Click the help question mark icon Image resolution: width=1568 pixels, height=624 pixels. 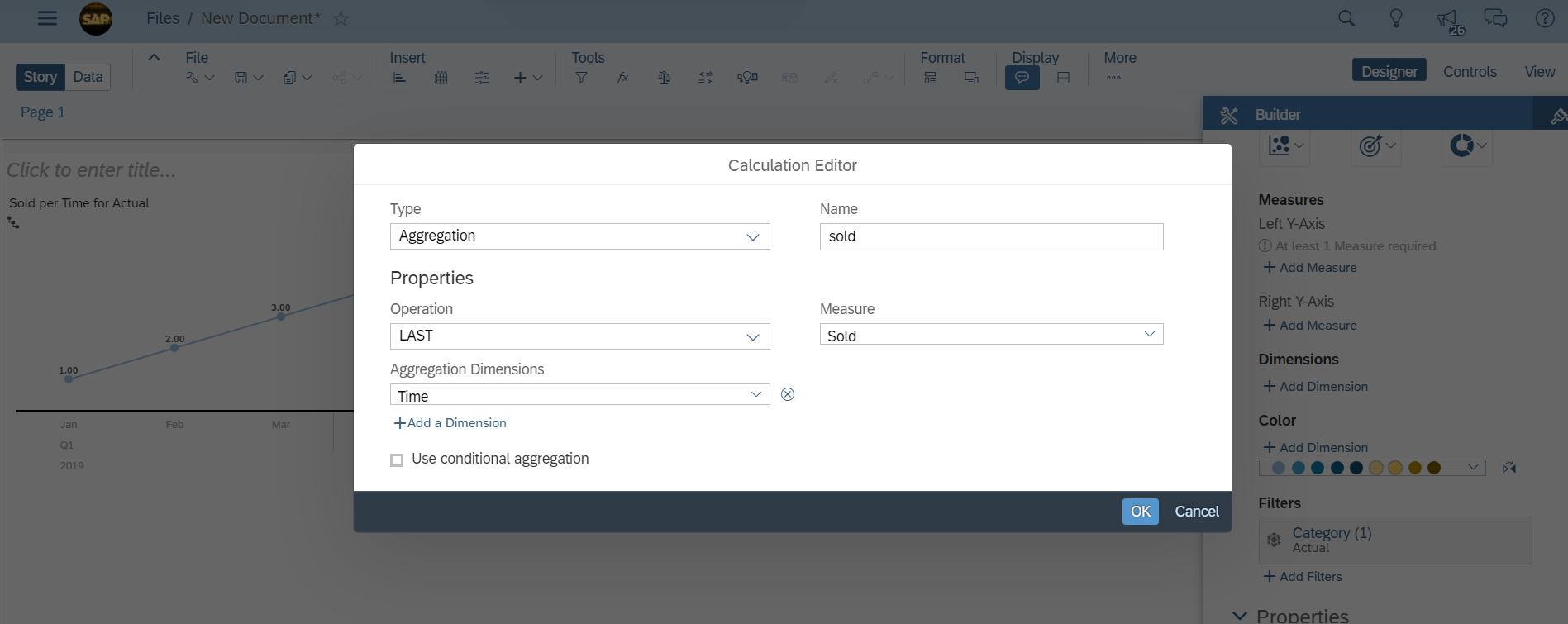tap(1545, 18)
